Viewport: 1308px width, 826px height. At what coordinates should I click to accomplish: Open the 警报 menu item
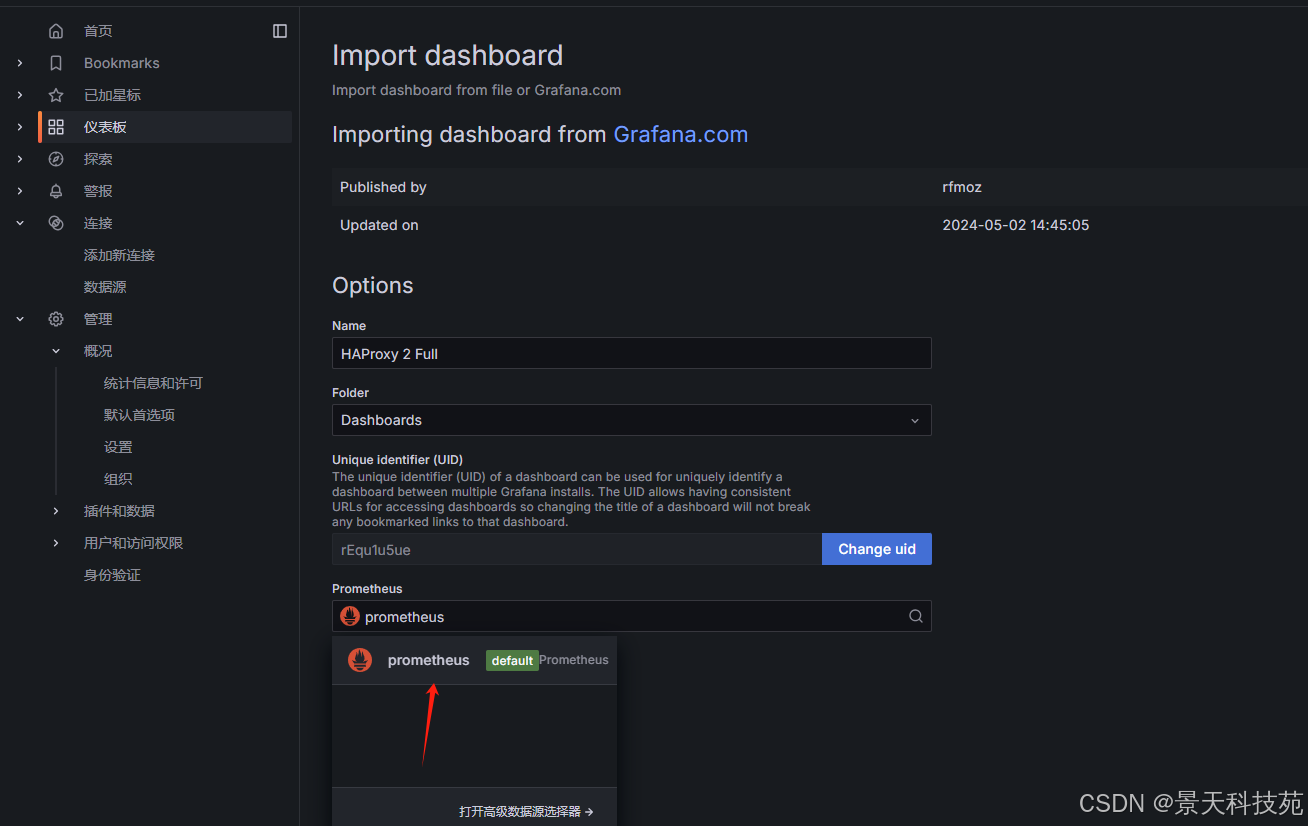click(x=98, y=191)
